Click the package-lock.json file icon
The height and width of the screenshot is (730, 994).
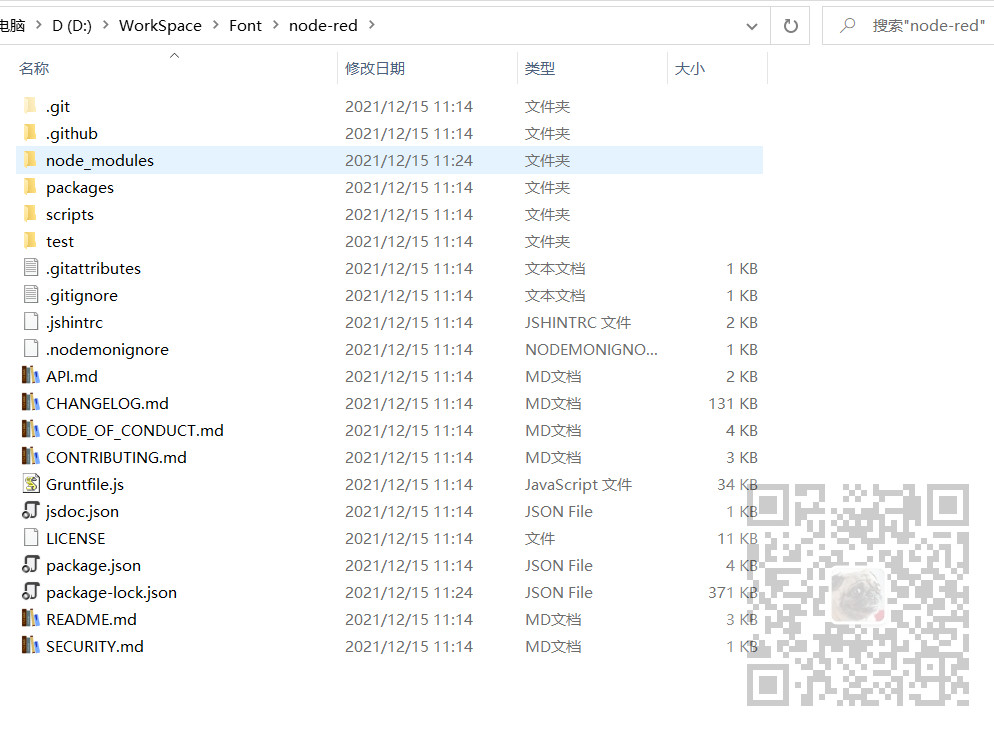coord(30,592)
